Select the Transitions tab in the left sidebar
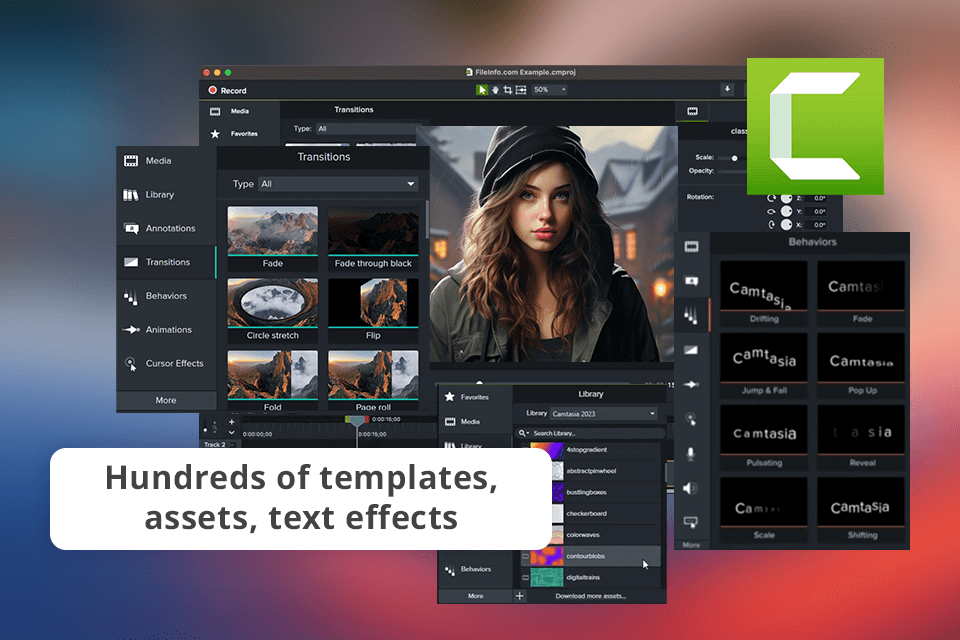 click(166, 262)
